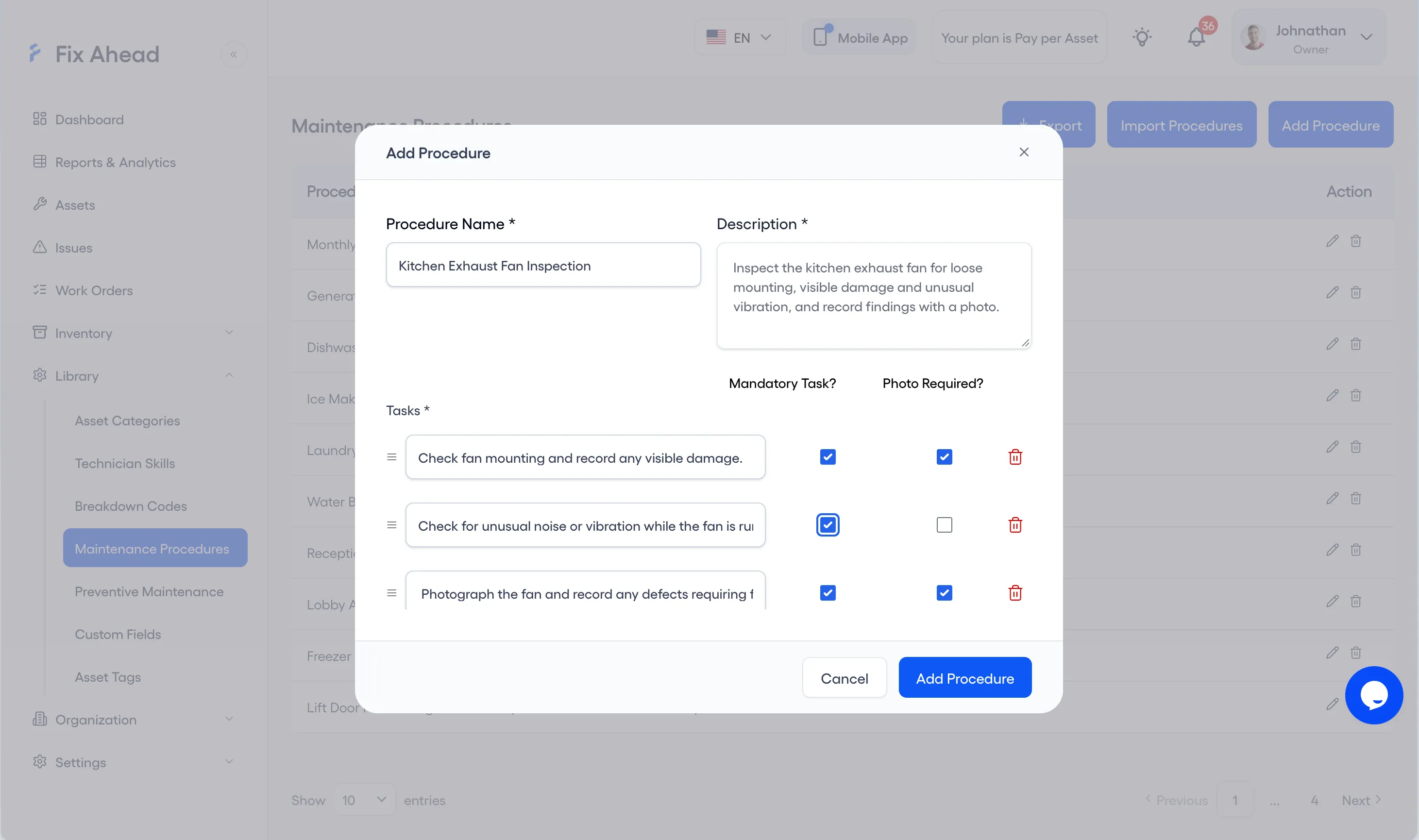Click drag handle of 'unusual noise' task
This screenshot has height=840, width=1419.
[x=391, y=525]
